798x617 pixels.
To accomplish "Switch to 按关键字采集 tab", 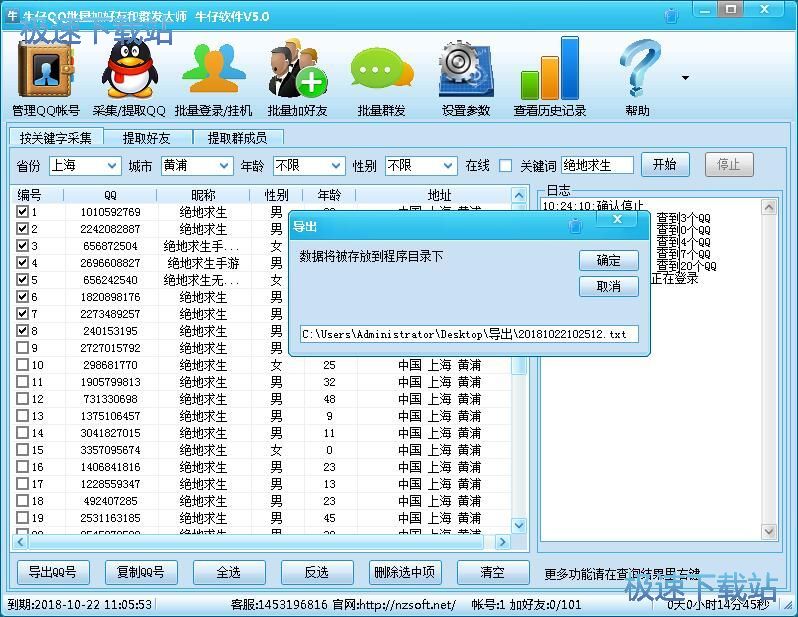I will (x=55, y=137).
